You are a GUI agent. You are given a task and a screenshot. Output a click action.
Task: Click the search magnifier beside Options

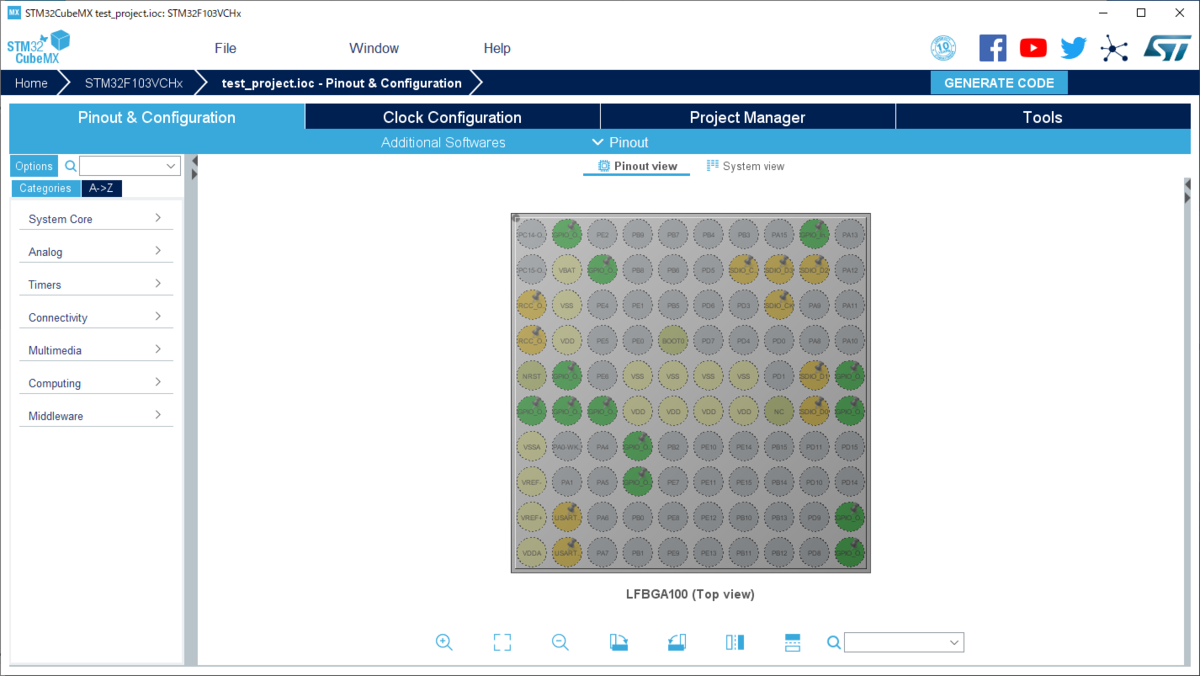pos(70,166)
